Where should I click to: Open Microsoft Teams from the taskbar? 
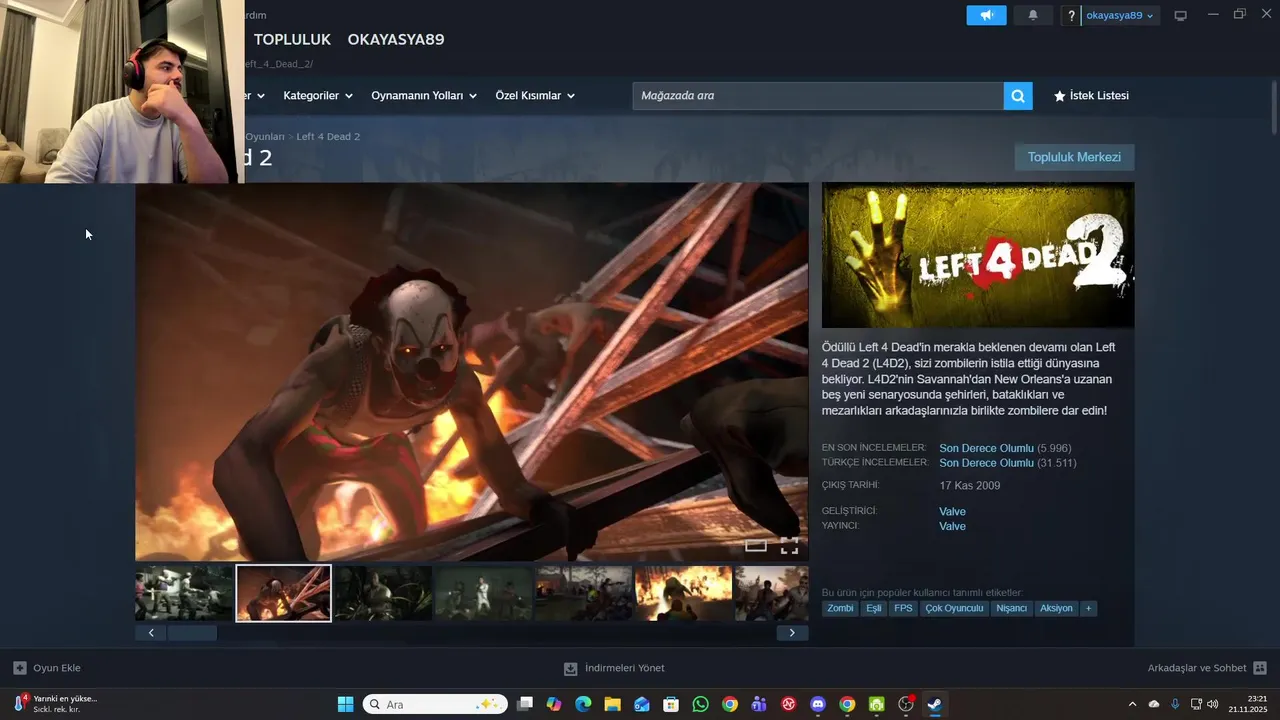coord(759,704)
